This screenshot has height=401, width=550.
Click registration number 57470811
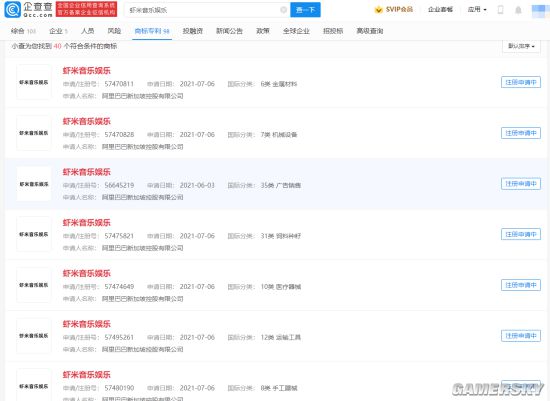119,84
